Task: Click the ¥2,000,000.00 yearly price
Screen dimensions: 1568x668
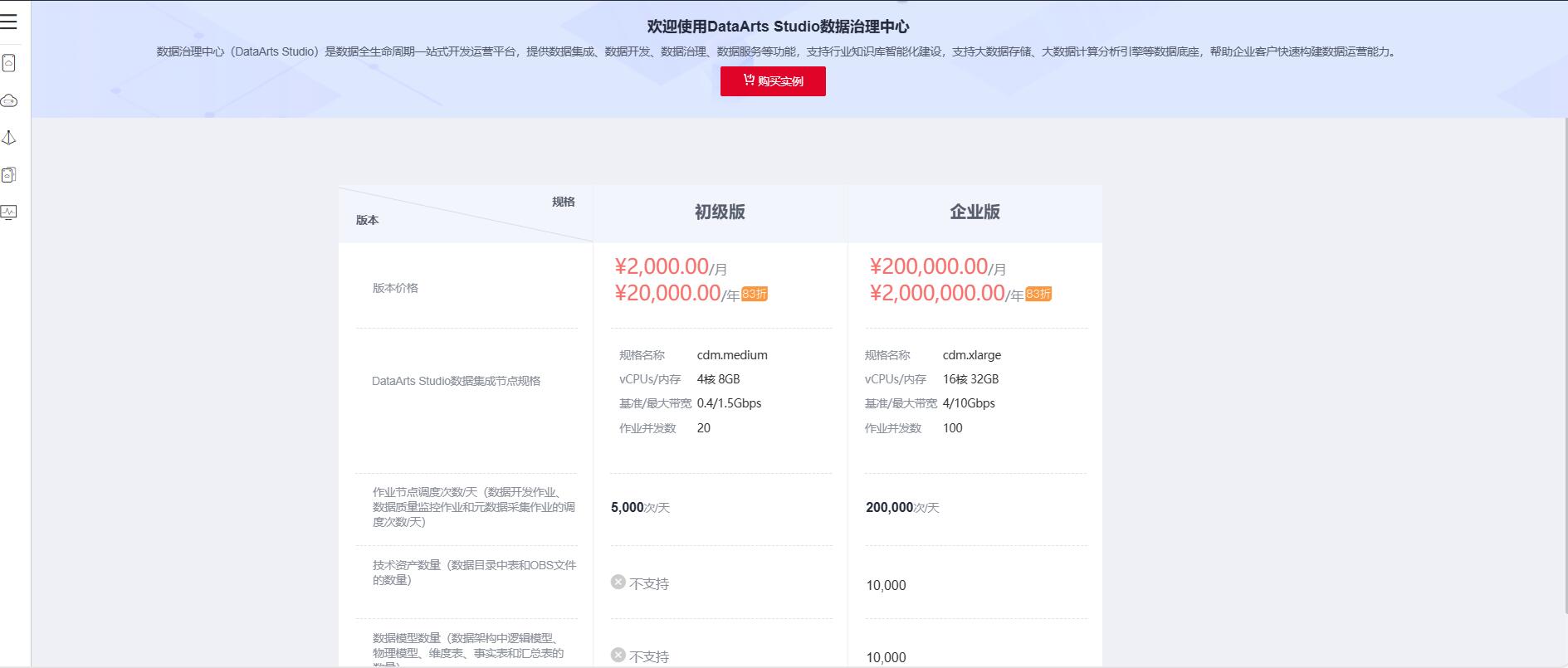Action: 937,293
